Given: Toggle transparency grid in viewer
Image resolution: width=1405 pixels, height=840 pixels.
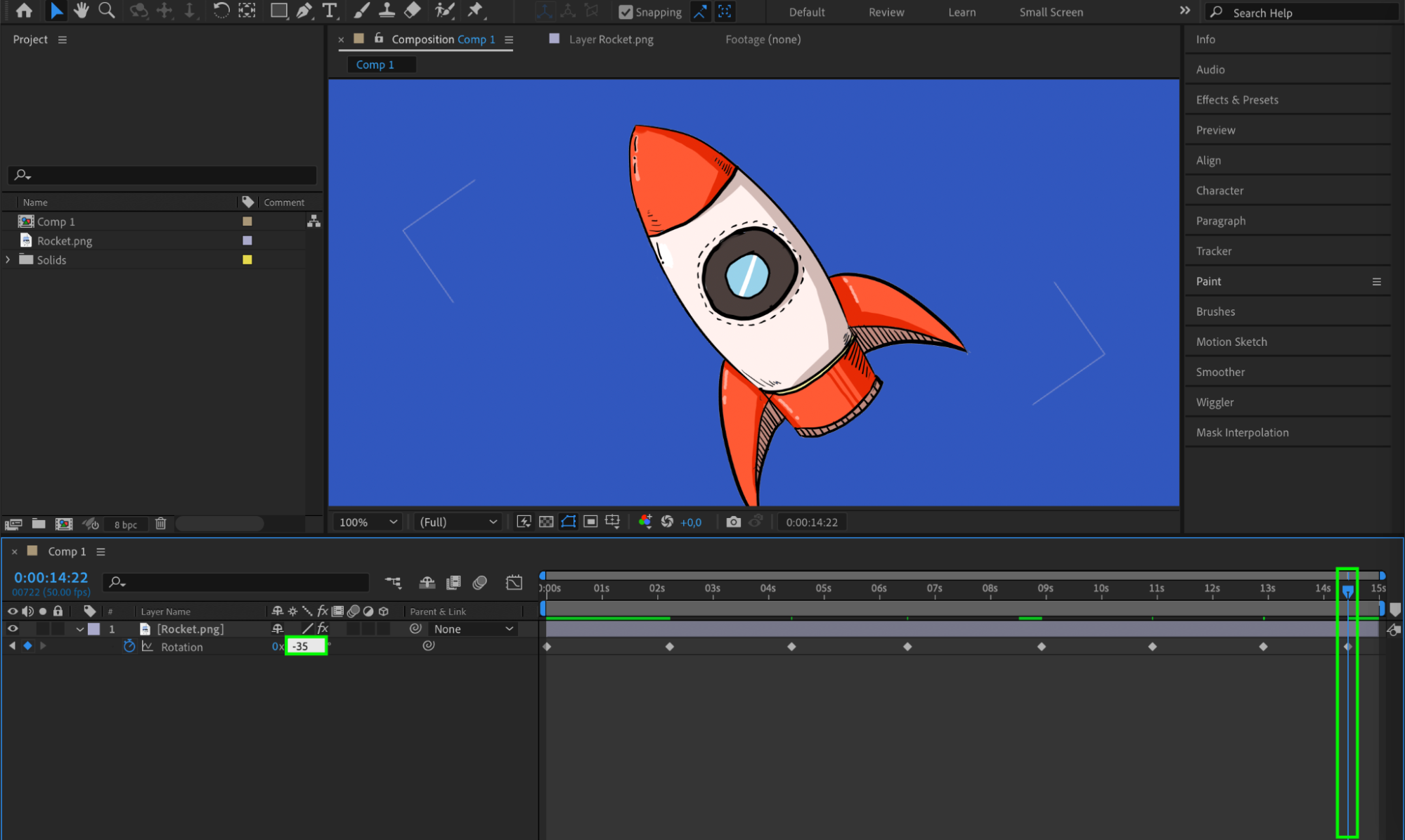Looking at the screenshot, I should point(546,522).
